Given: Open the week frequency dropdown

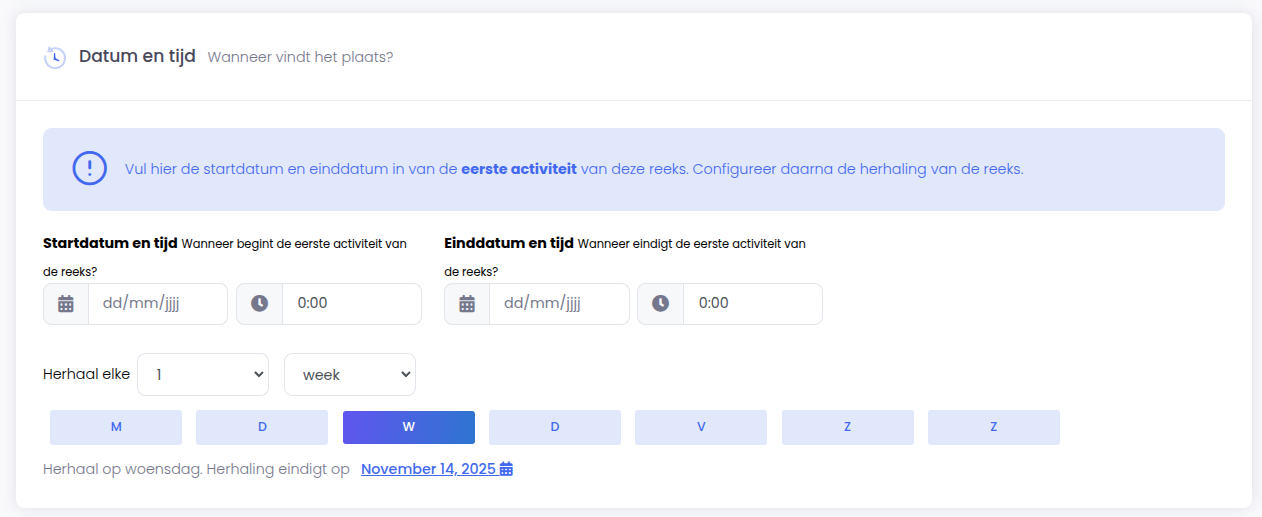Looking at the screenshot, I should 350,374.
